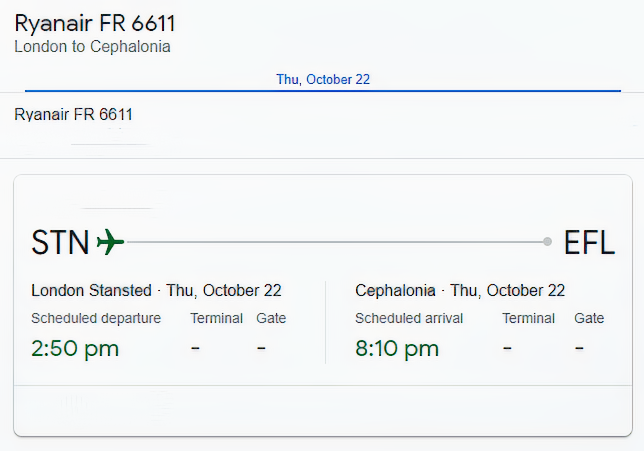This screenshot has width=644, height=451.
Task: Click the Scheduled arrival label
Action: tap(409, 318)
